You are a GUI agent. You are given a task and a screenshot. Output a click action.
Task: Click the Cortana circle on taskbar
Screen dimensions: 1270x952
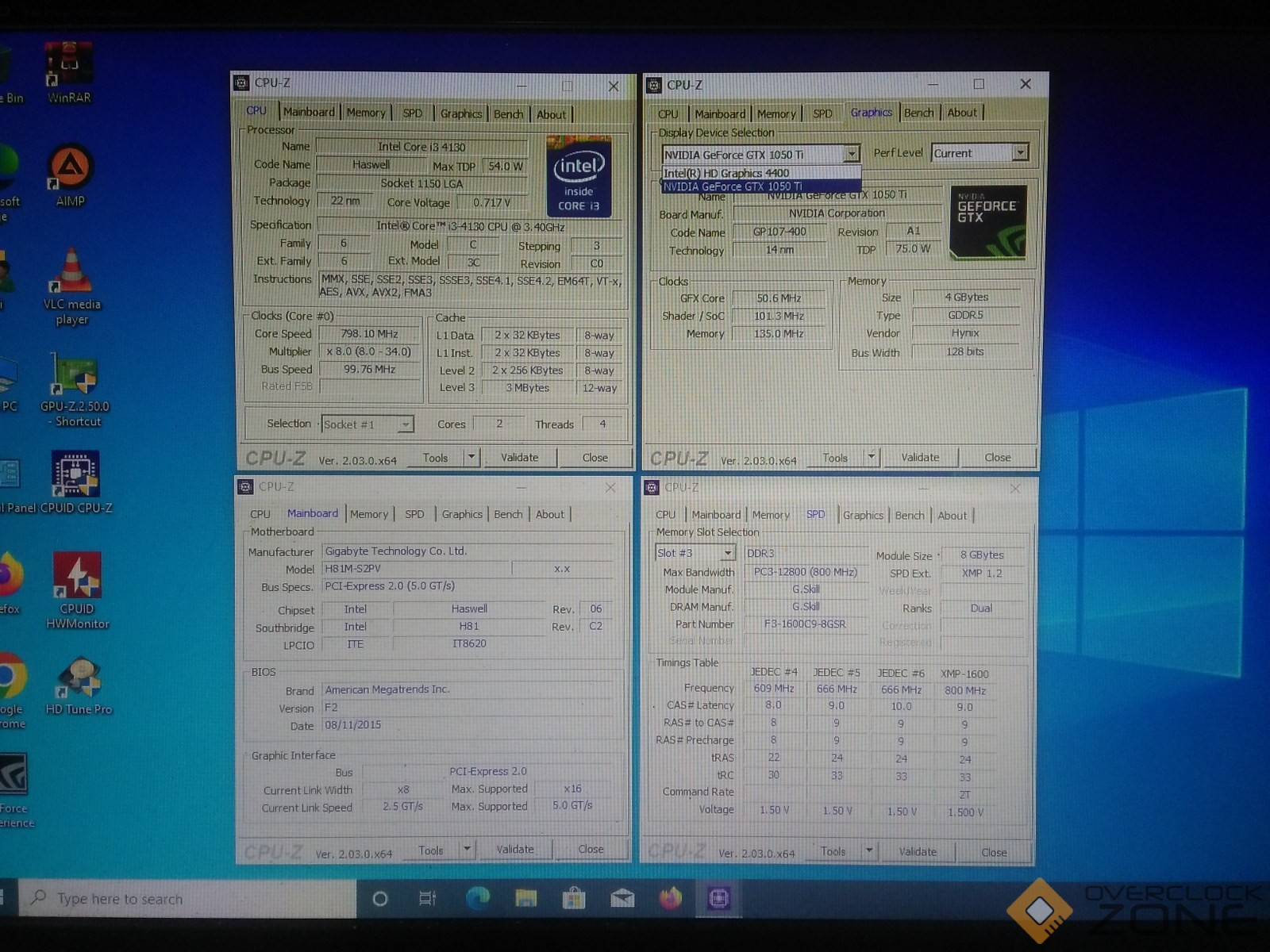380,899
